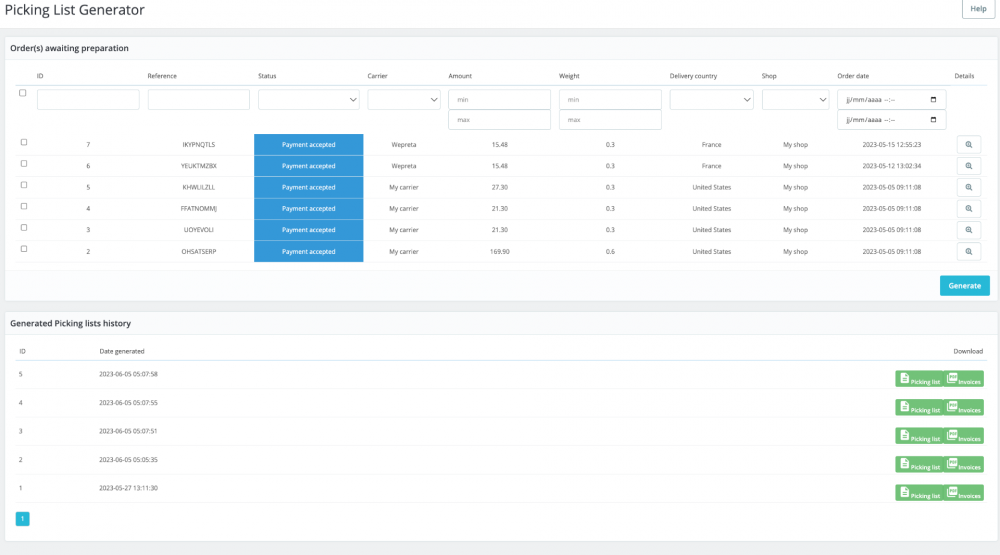Open the Help button
Image resolution: width=1000 pixels, height=555 pixels.
point(978,9)
